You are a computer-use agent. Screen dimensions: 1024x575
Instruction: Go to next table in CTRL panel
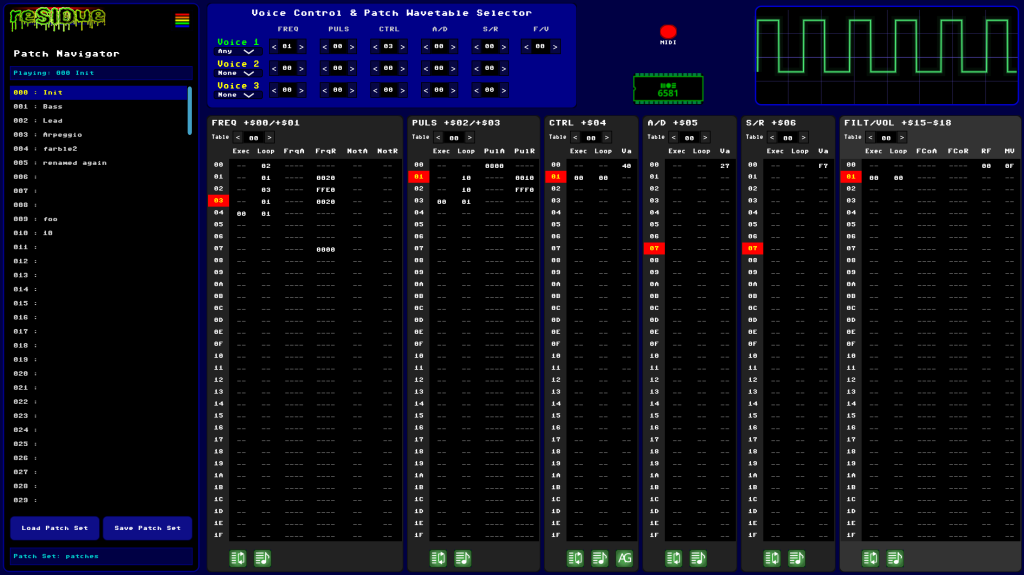point(607,137)
